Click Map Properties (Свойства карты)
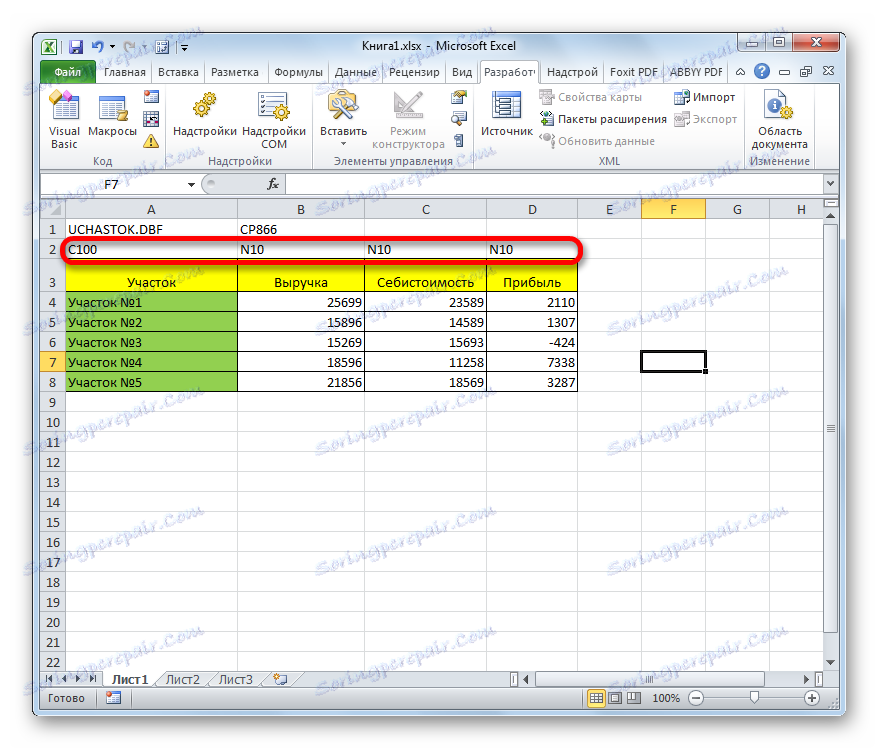 point(590,97)
